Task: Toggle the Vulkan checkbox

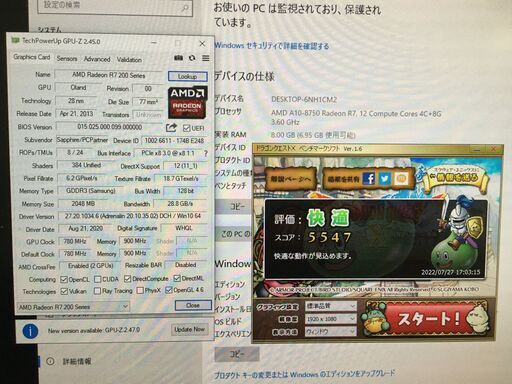Action: [x=64, y=291]
